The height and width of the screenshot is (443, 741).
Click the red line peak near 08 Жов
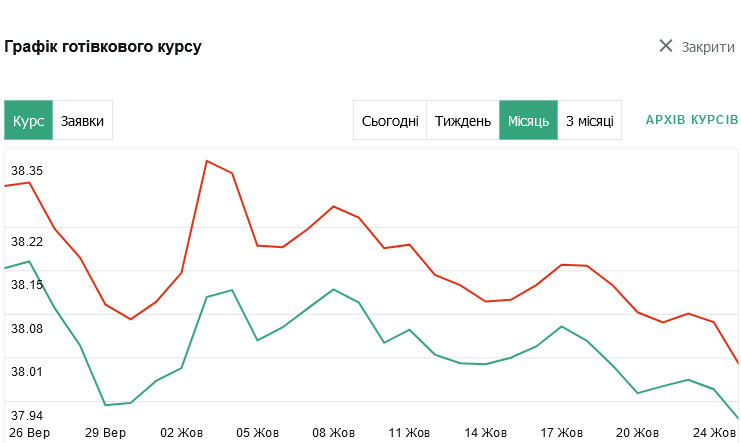coord(333,206)
